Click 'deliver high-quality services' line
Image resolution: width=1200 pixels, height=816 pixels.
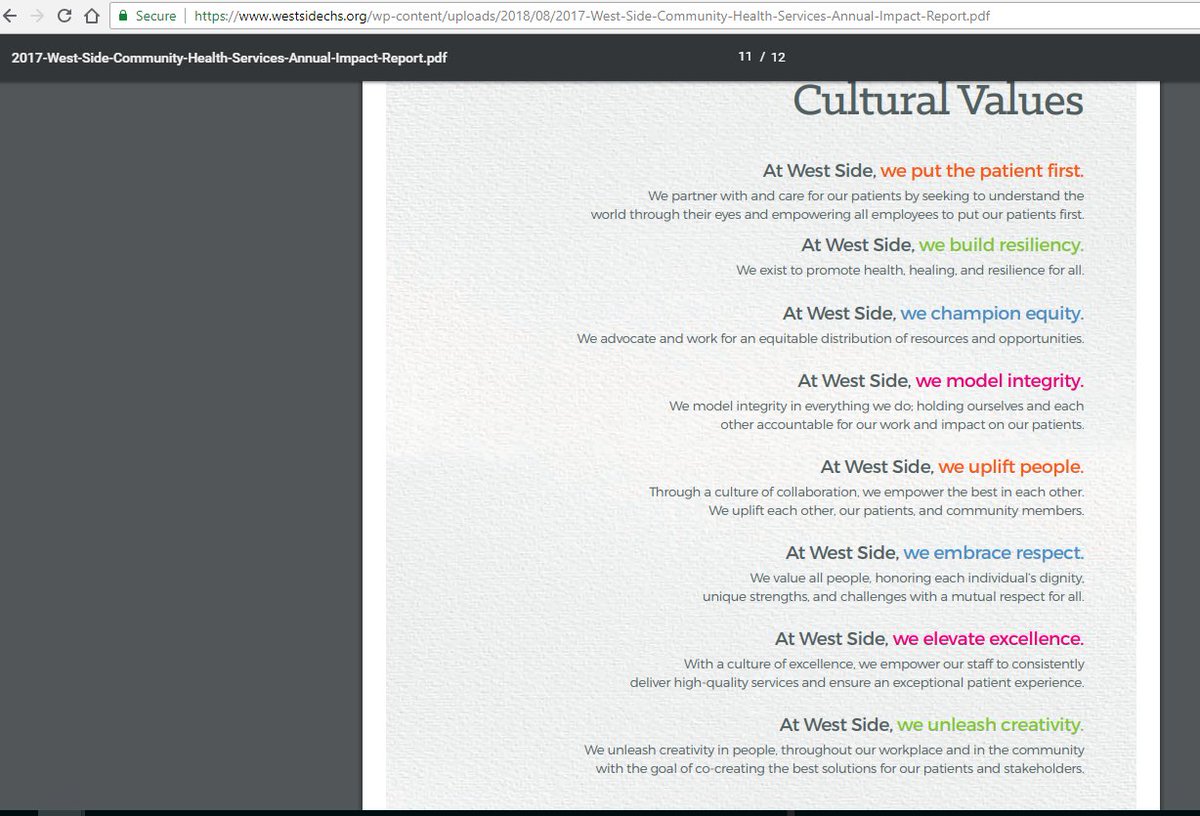click(x=857, y=682)
